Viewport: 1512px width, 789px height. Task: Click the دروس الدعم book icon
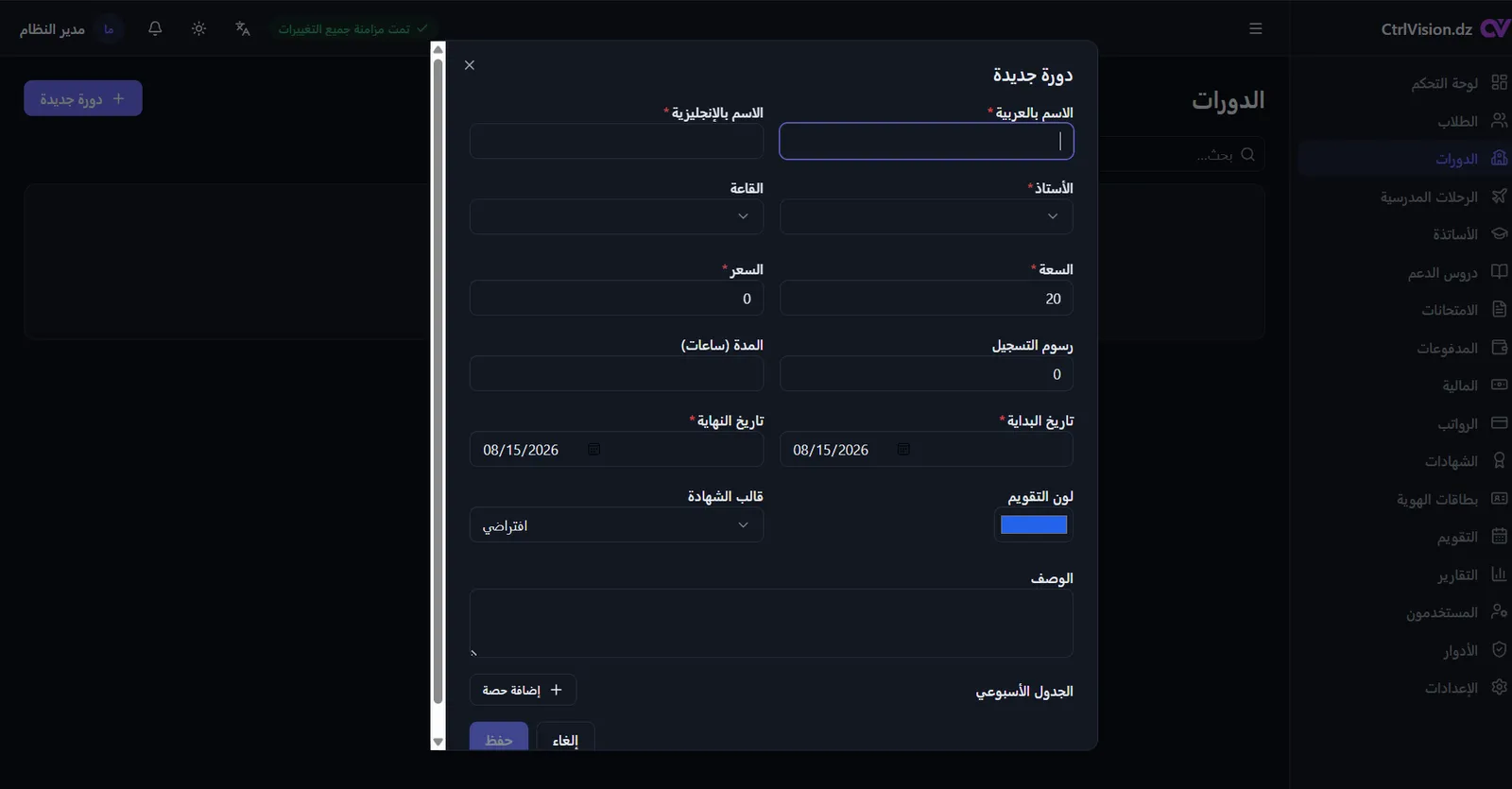(1499, 272)
